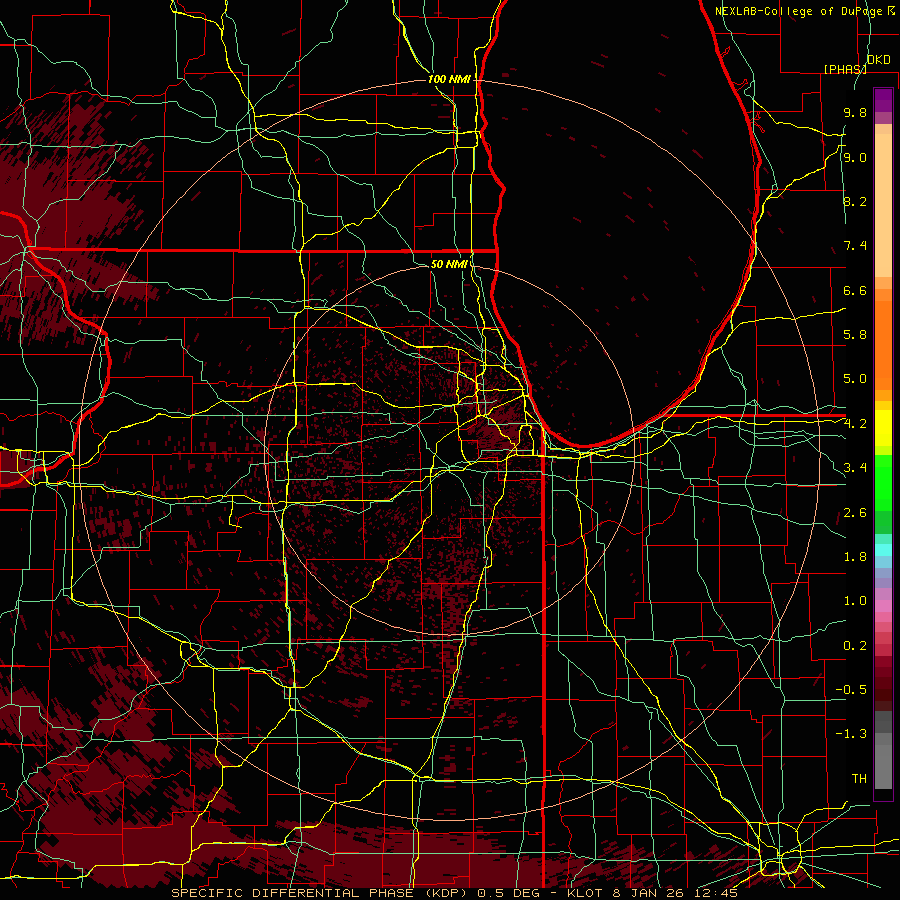Click the 2.6 value on color scale
This screenshot has width=900, height=900.
pyautogui.click(x=855, y=513)
